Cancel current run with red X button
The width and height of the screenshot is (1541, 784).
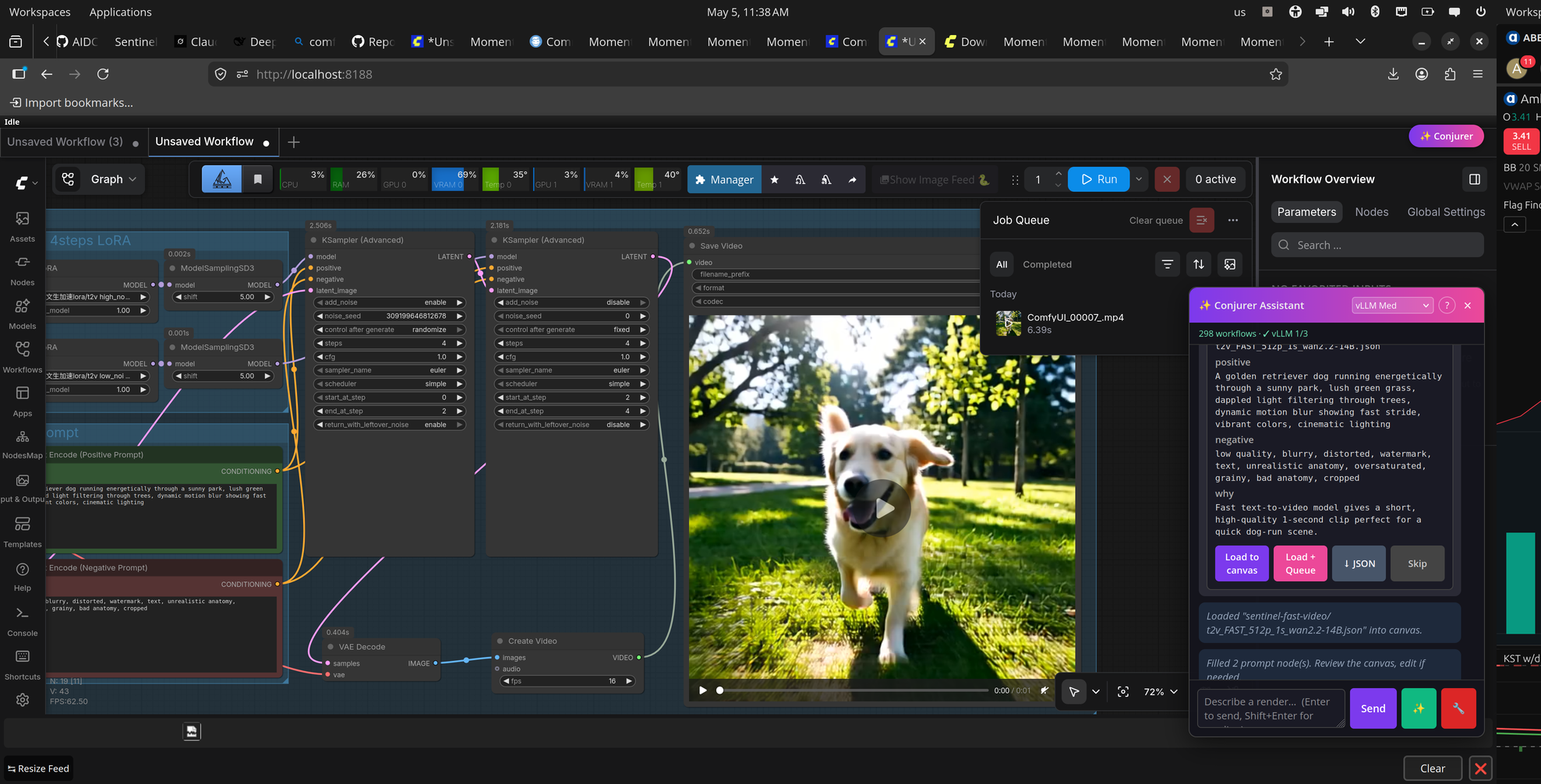[x=1167, y=179]
